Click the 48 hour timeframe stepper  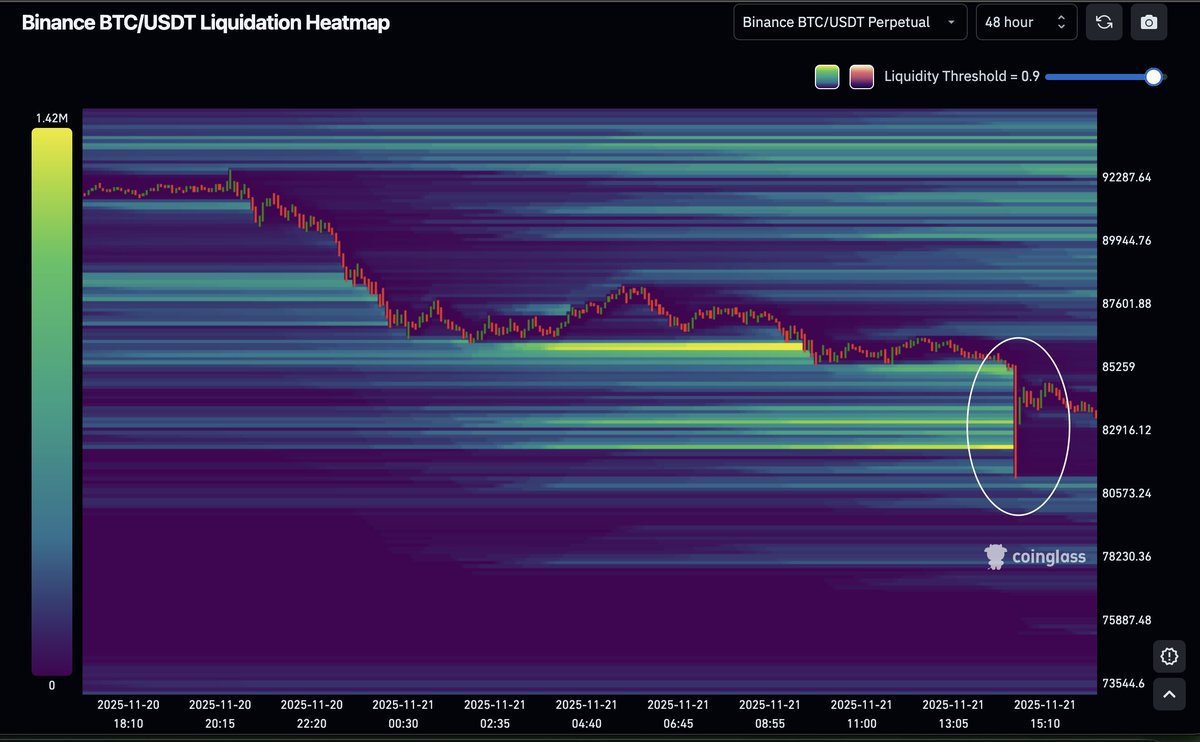pyautogui.click(x=1026, y=22)
